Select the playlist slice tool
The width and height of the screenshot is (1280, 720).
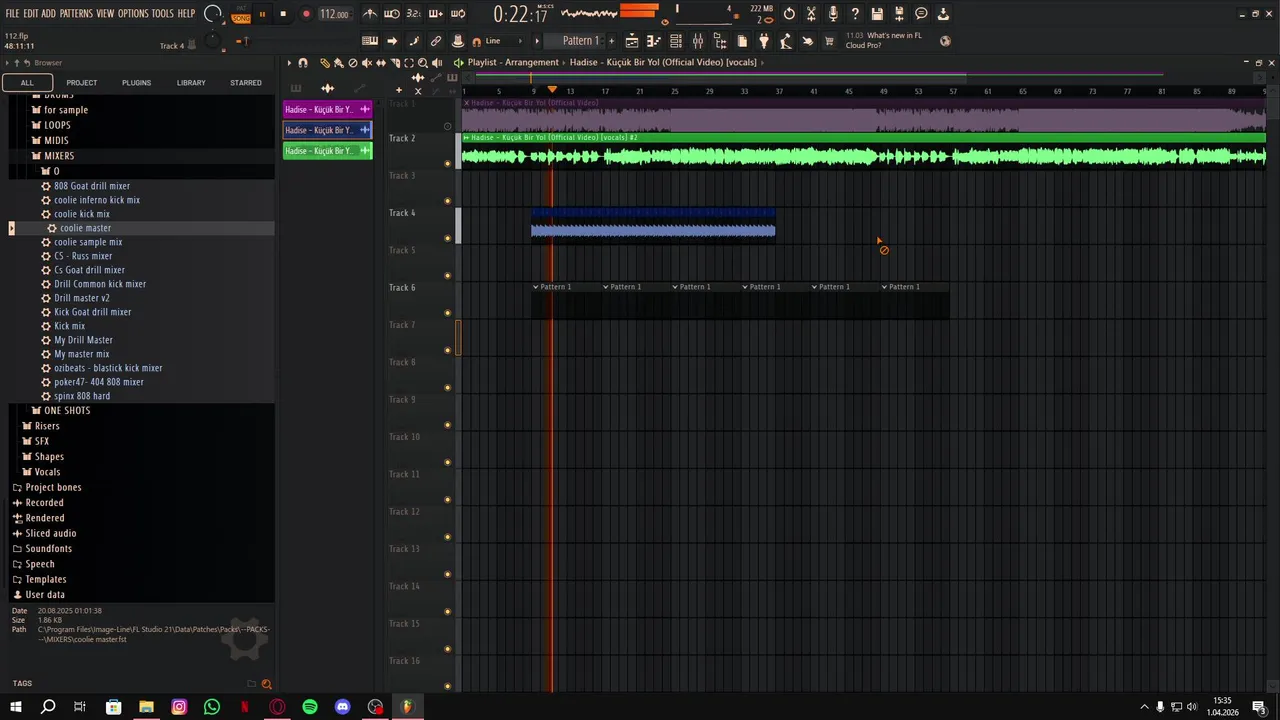(394, 63)
